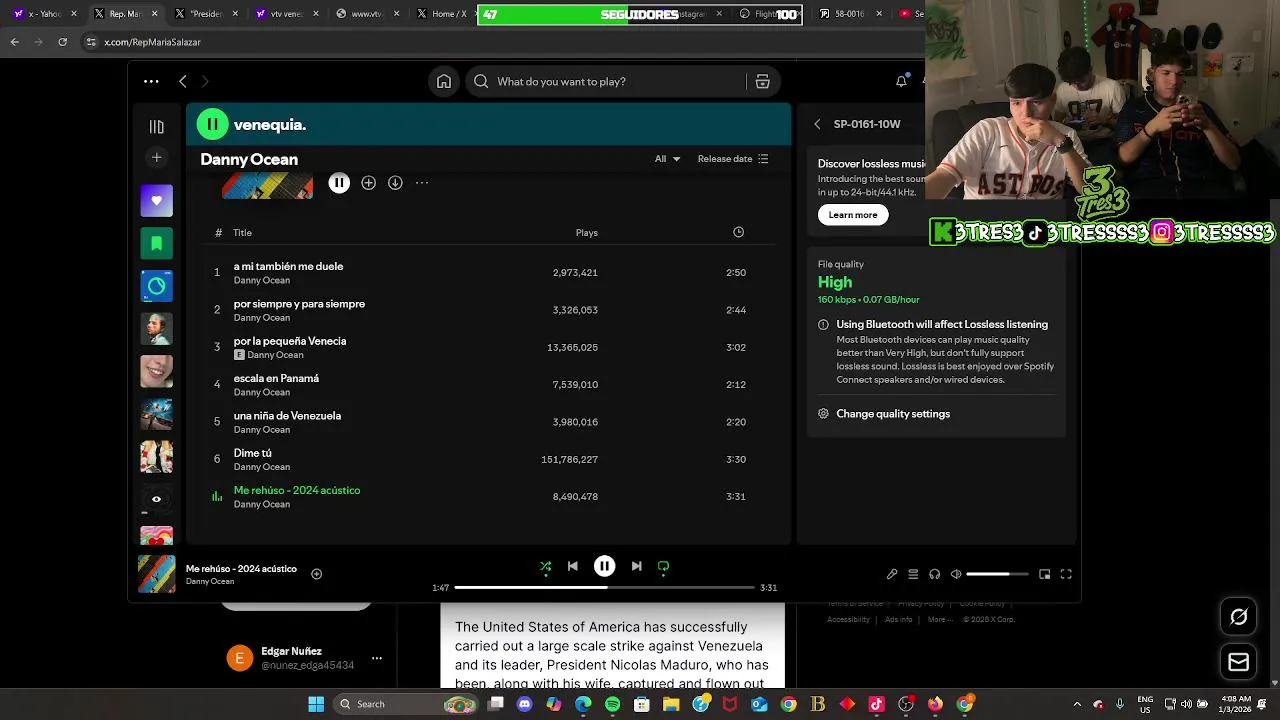1280x720 pixels.
Task: Go to Spotify Home
Action: pyautogui.click(x=444, y=82)
